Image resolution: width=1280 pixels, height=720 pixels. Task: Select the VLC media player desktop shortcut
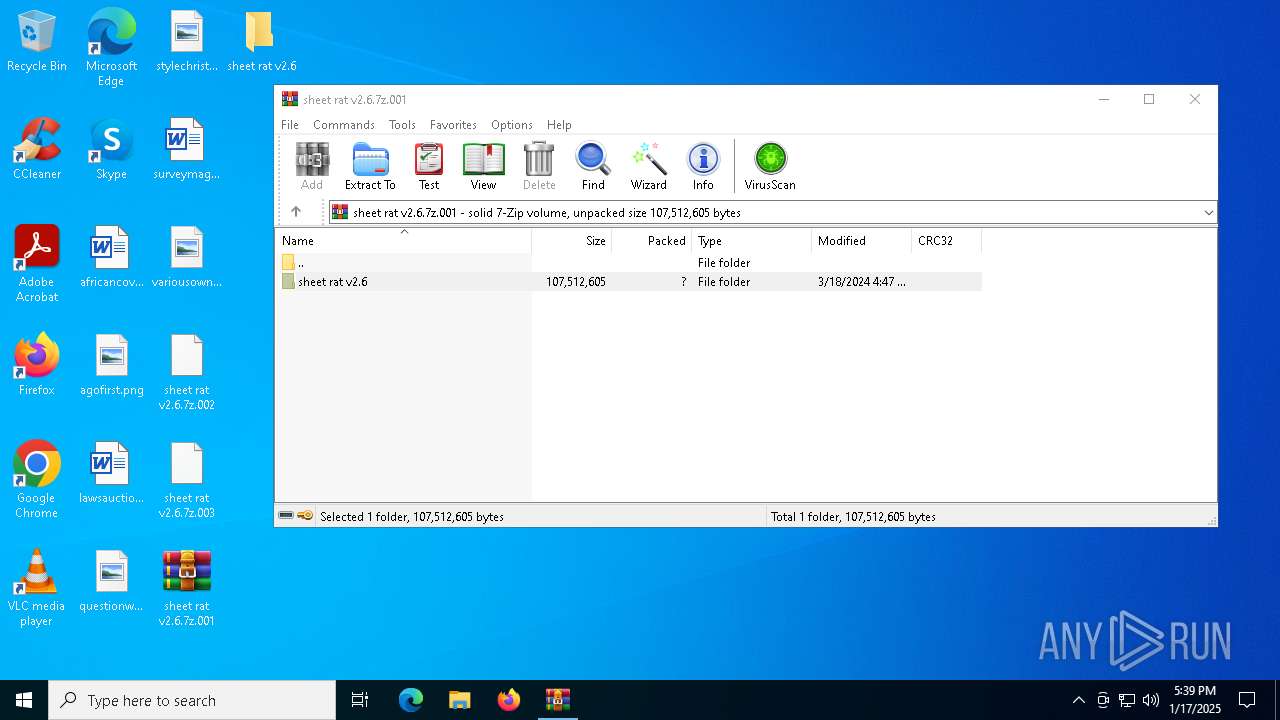coord(37,588)
